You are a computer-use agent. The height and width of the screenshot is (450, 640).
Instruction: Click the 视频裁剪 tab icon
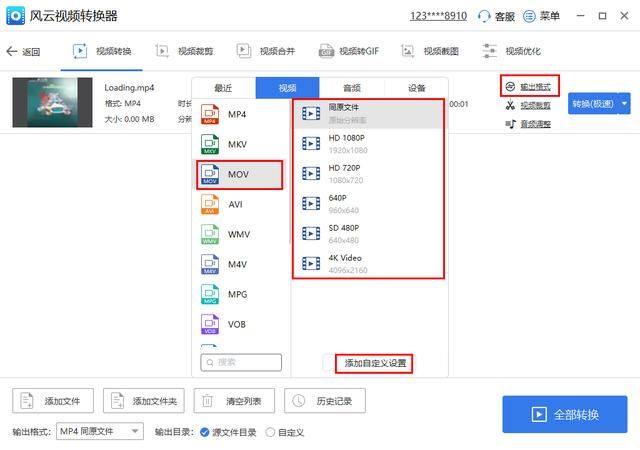point(162,51)
